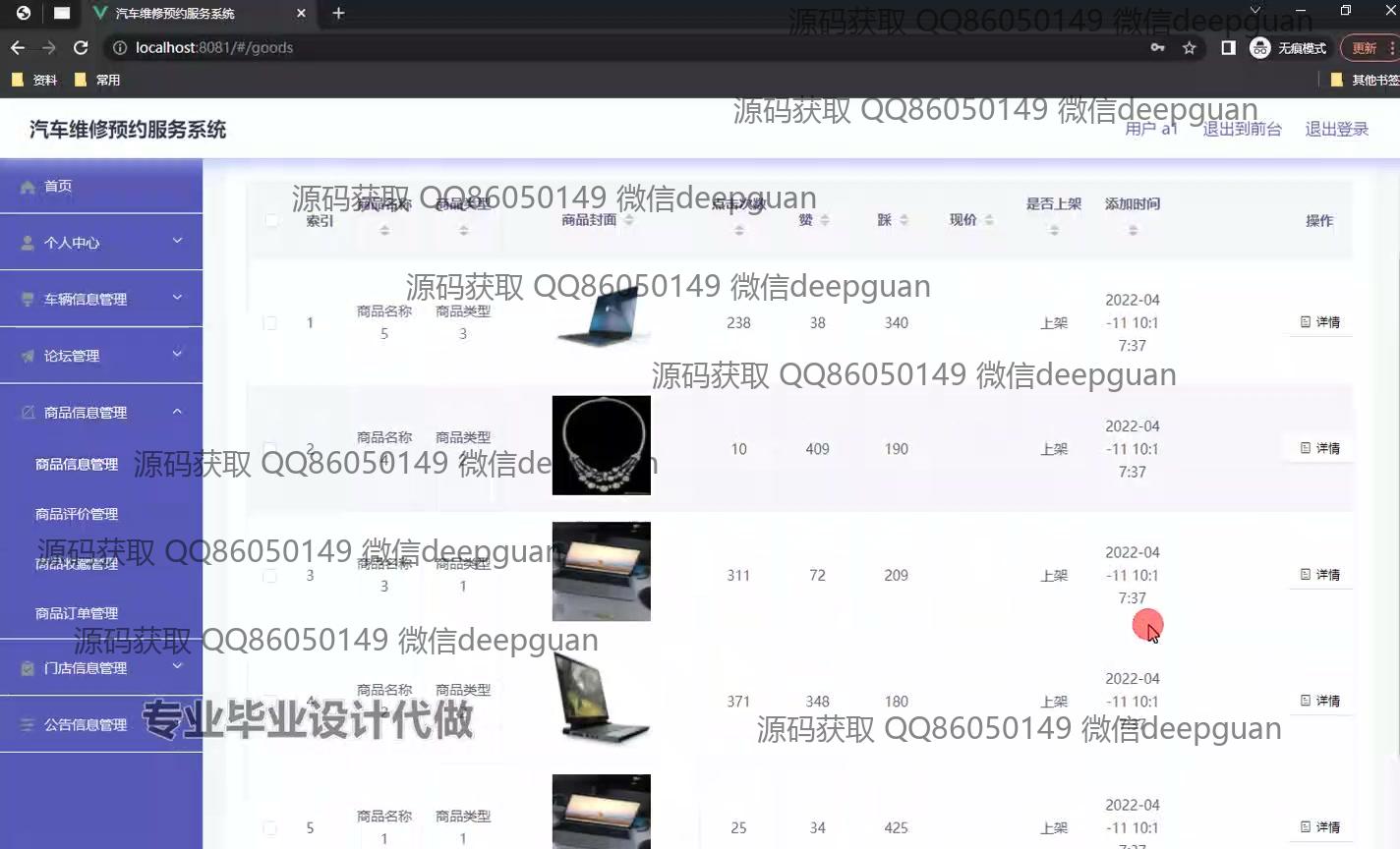Open the necklace thumbnail in row 2
The height and width of the screenshot is (849, 1400).
point(602,445)
